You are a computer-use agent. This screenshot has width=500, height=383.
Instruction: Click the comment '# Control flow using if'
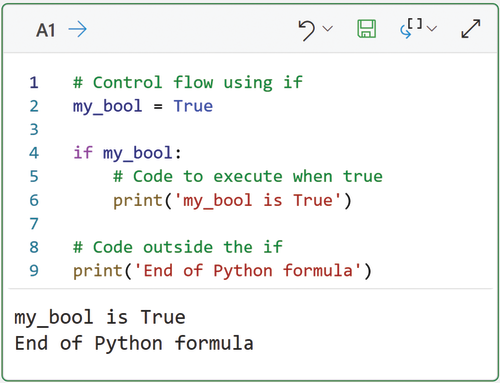click(188, 83)
